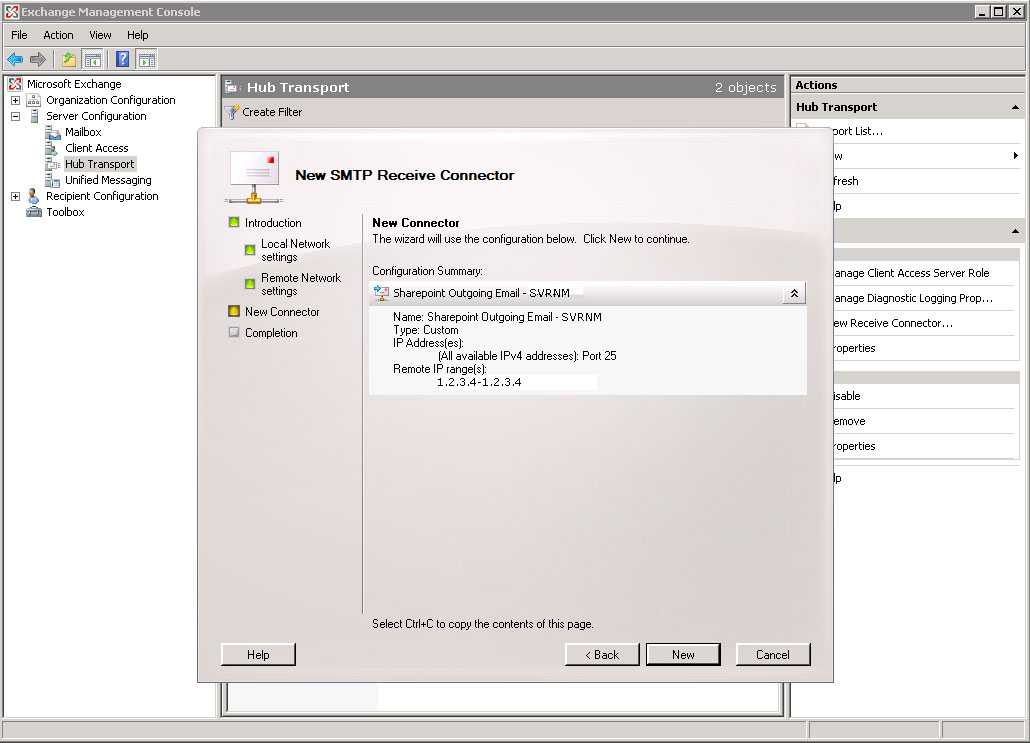Click the 'Type: Custom' summary line
The image size is (1030, 743).
[426, 330]
